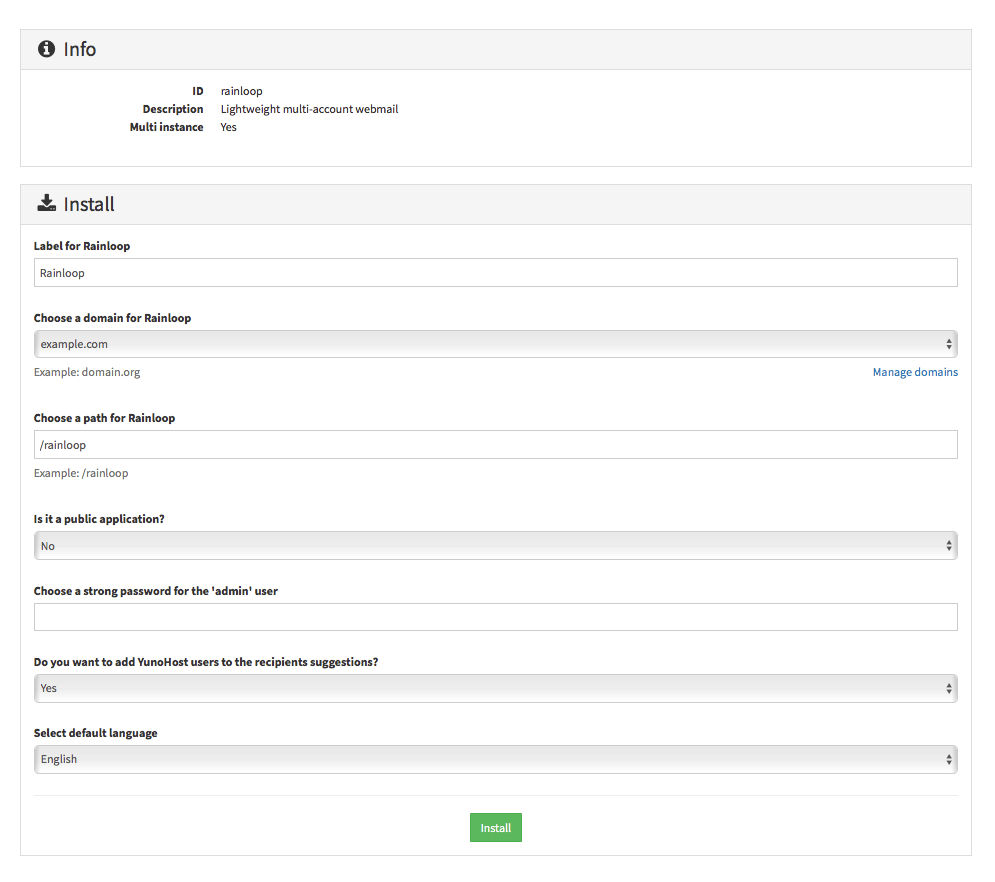Click the admin password input field
Screen dimensions: 995x882
click(496, 617)
